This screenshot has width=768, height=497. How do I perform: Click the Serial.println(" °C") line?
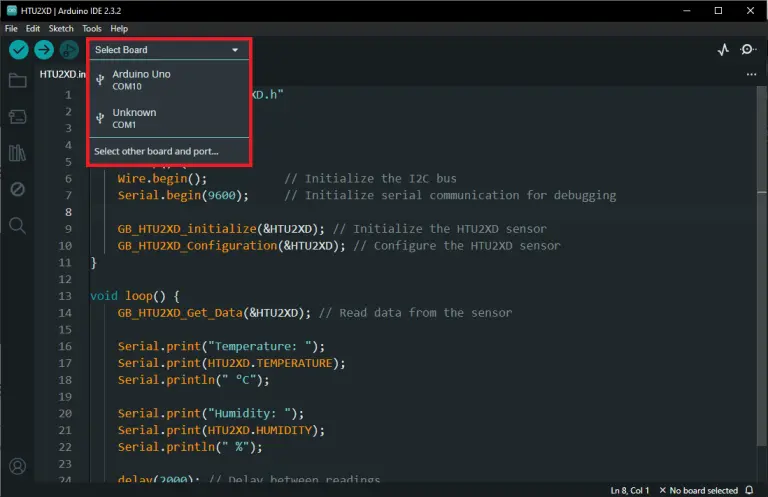click(193, 379)
